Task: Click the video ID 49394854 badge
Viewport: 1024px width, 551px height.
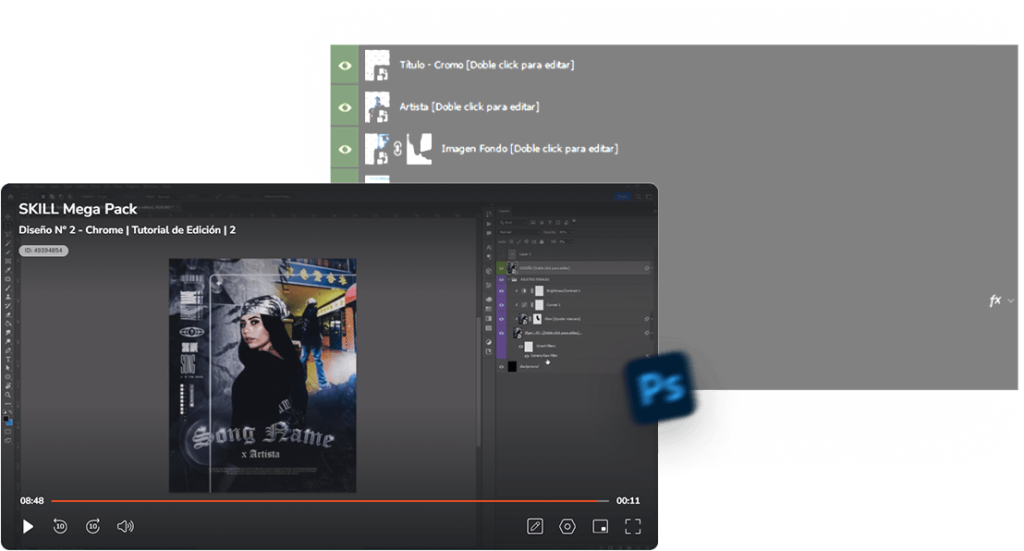Action: click(x=43, y=251)
